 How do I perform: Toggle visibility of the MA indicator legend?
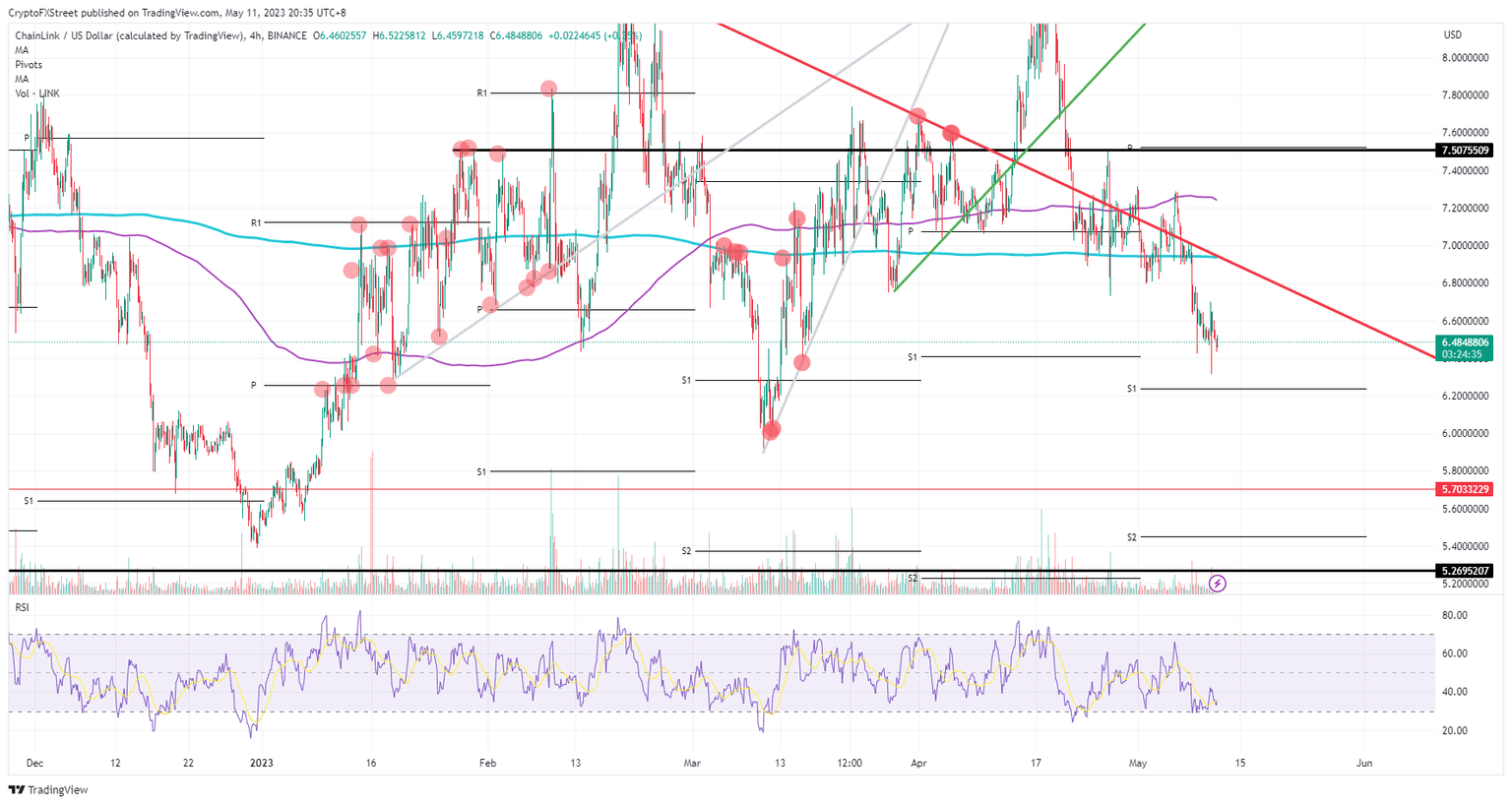tap(22, 49)
